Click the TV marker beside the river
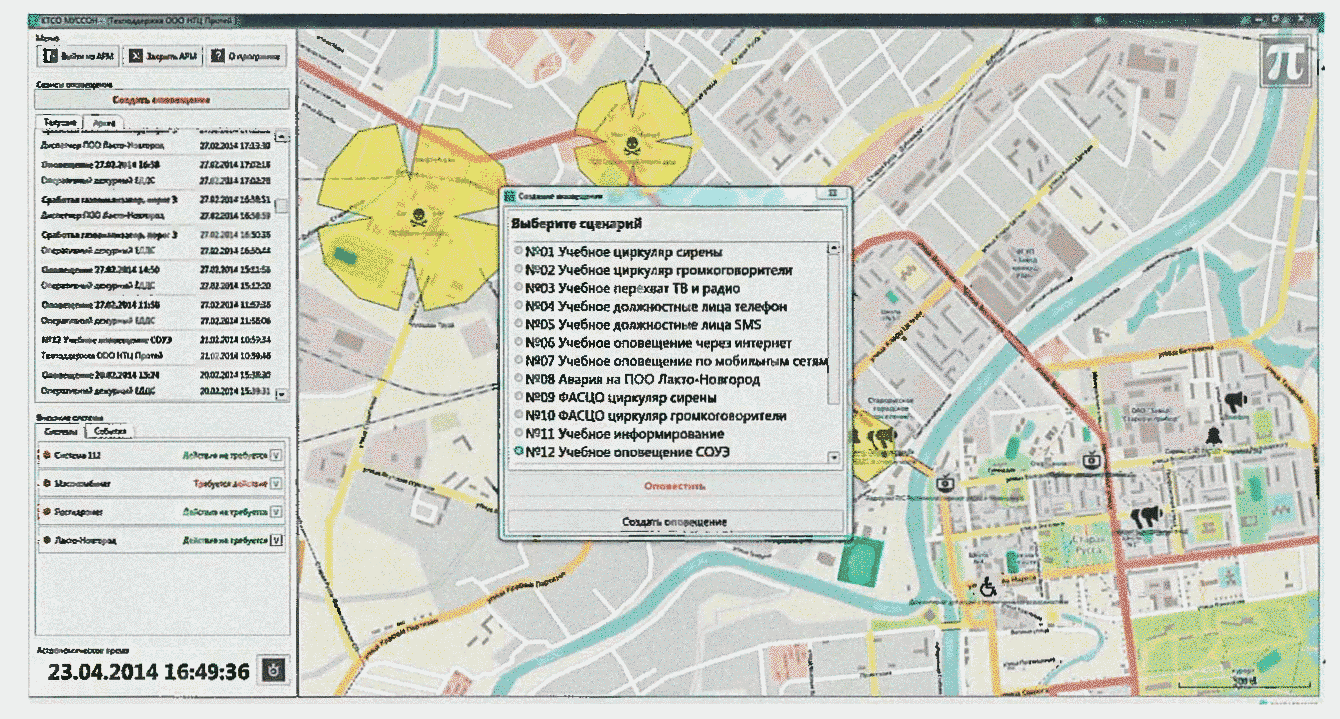Viewport: 1340px width, 719px height. pyautogui.click(x=945, y=483)
